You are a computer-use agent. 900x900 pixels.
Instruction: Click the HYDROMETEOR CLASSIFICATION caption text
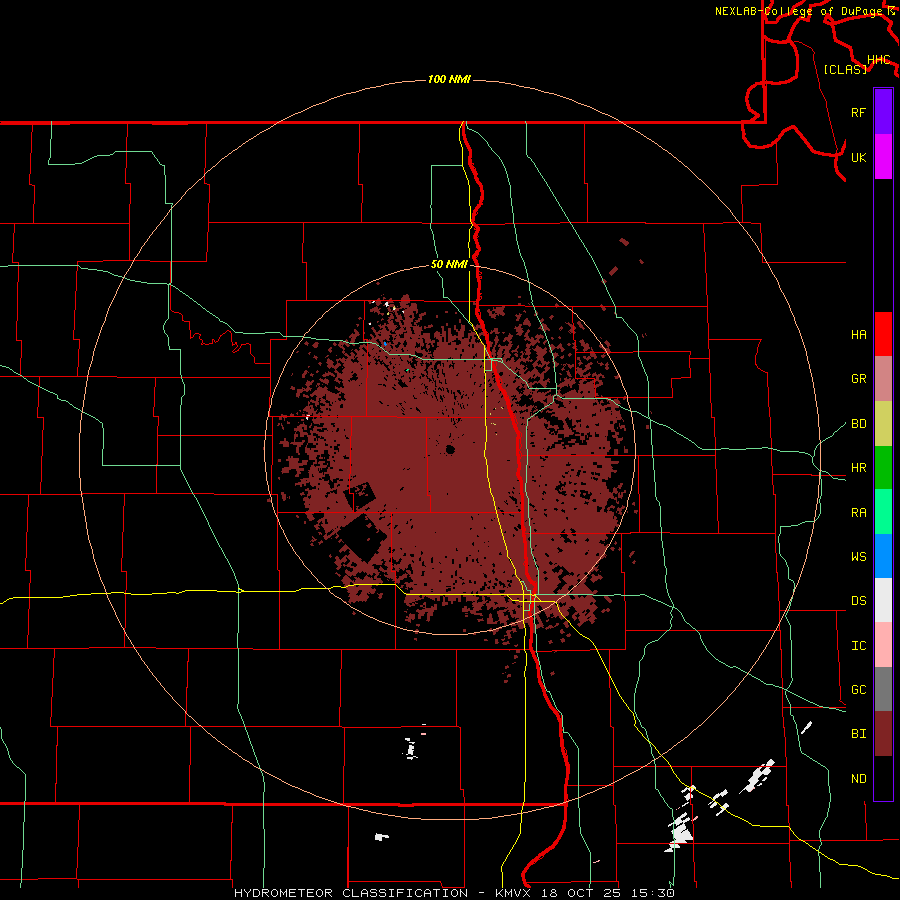351,893
